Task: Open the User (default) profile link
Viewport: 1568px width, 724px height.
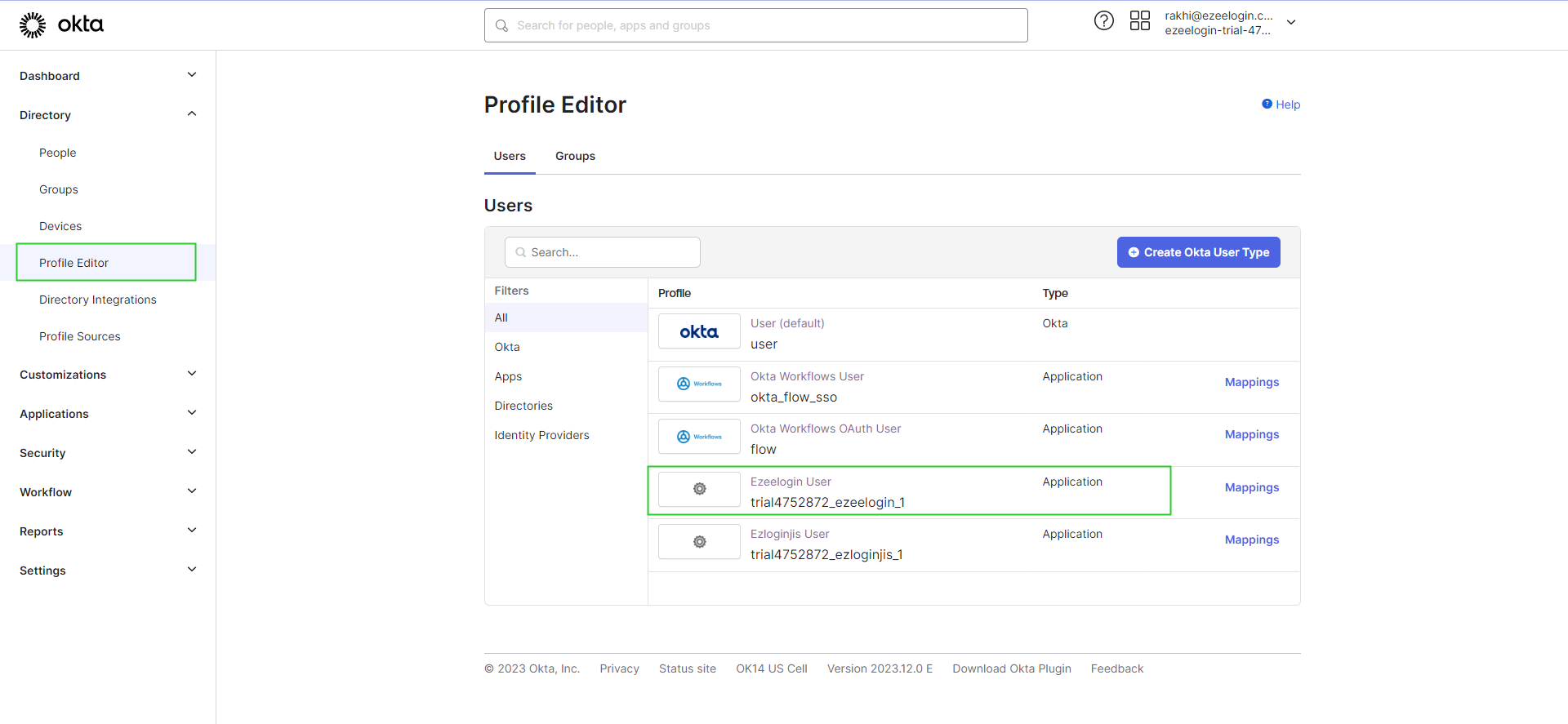Action: click(787, 323)
